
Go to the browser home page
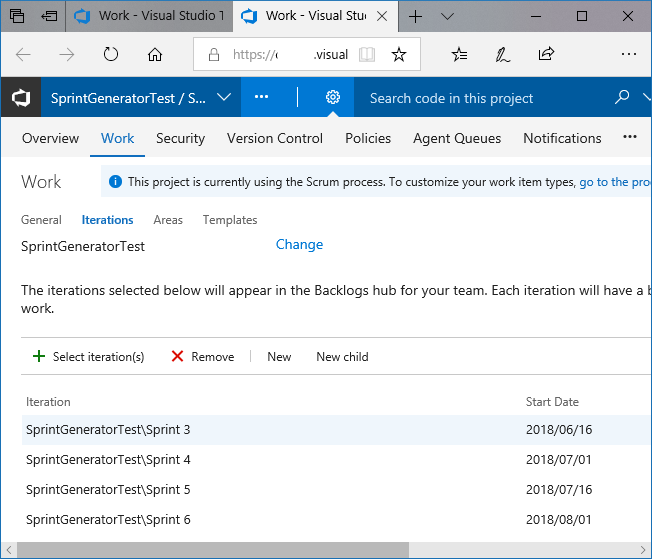point(155,54)
